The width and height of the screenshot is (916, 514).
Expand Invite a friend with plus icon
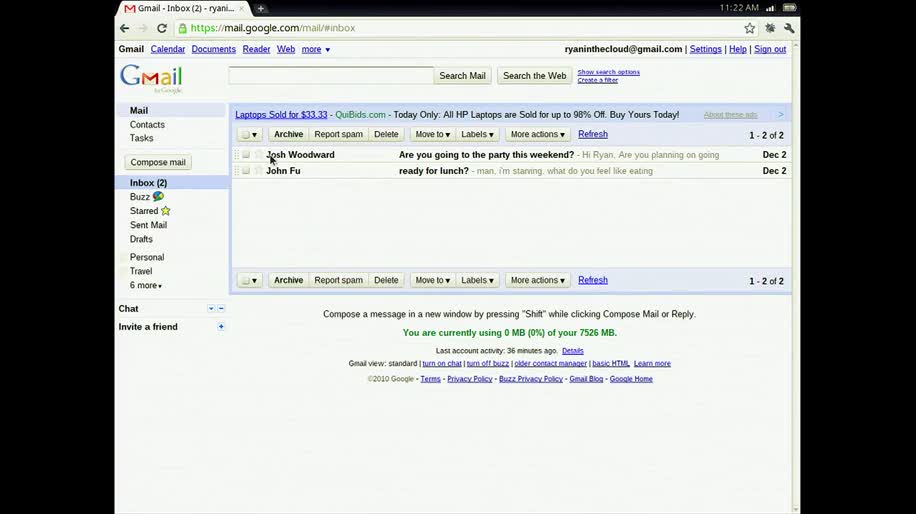(x=221, y=327)
